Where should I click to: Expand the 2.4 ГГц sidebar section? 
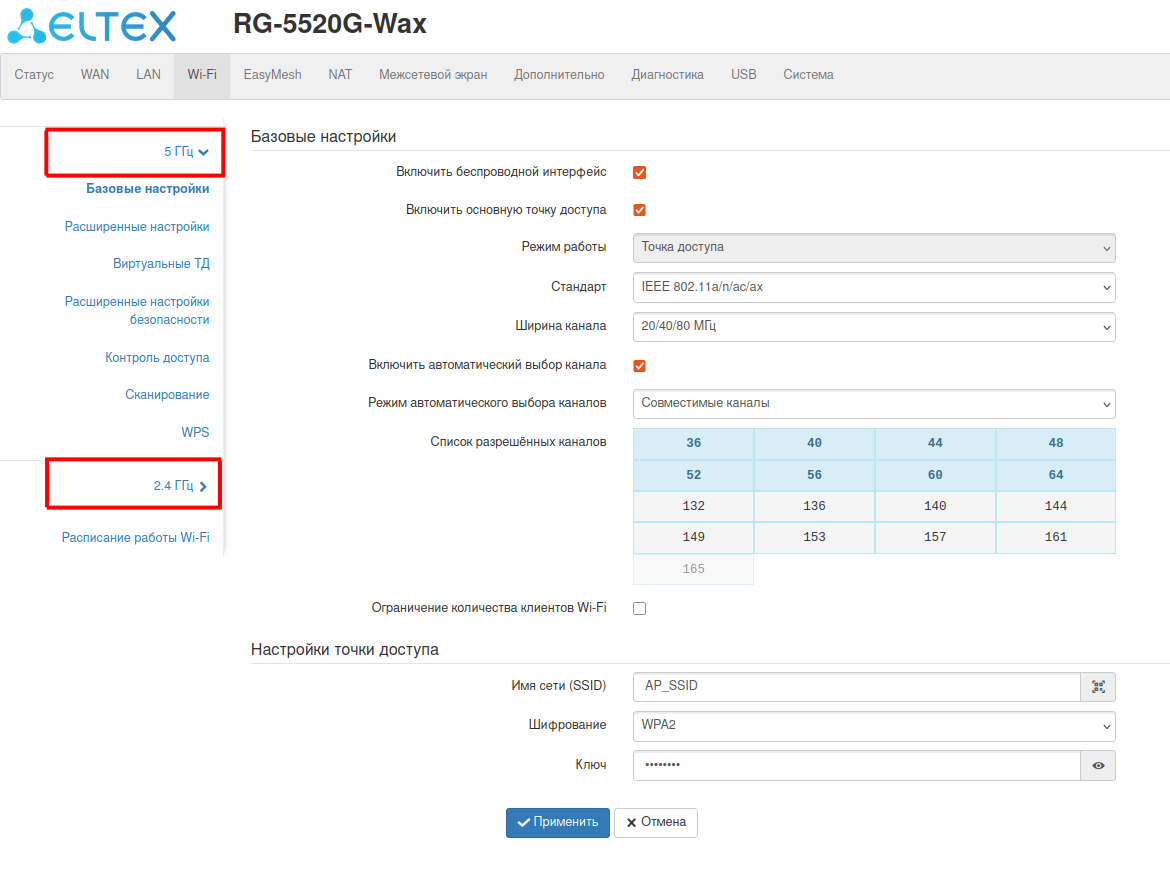[180, 486]
